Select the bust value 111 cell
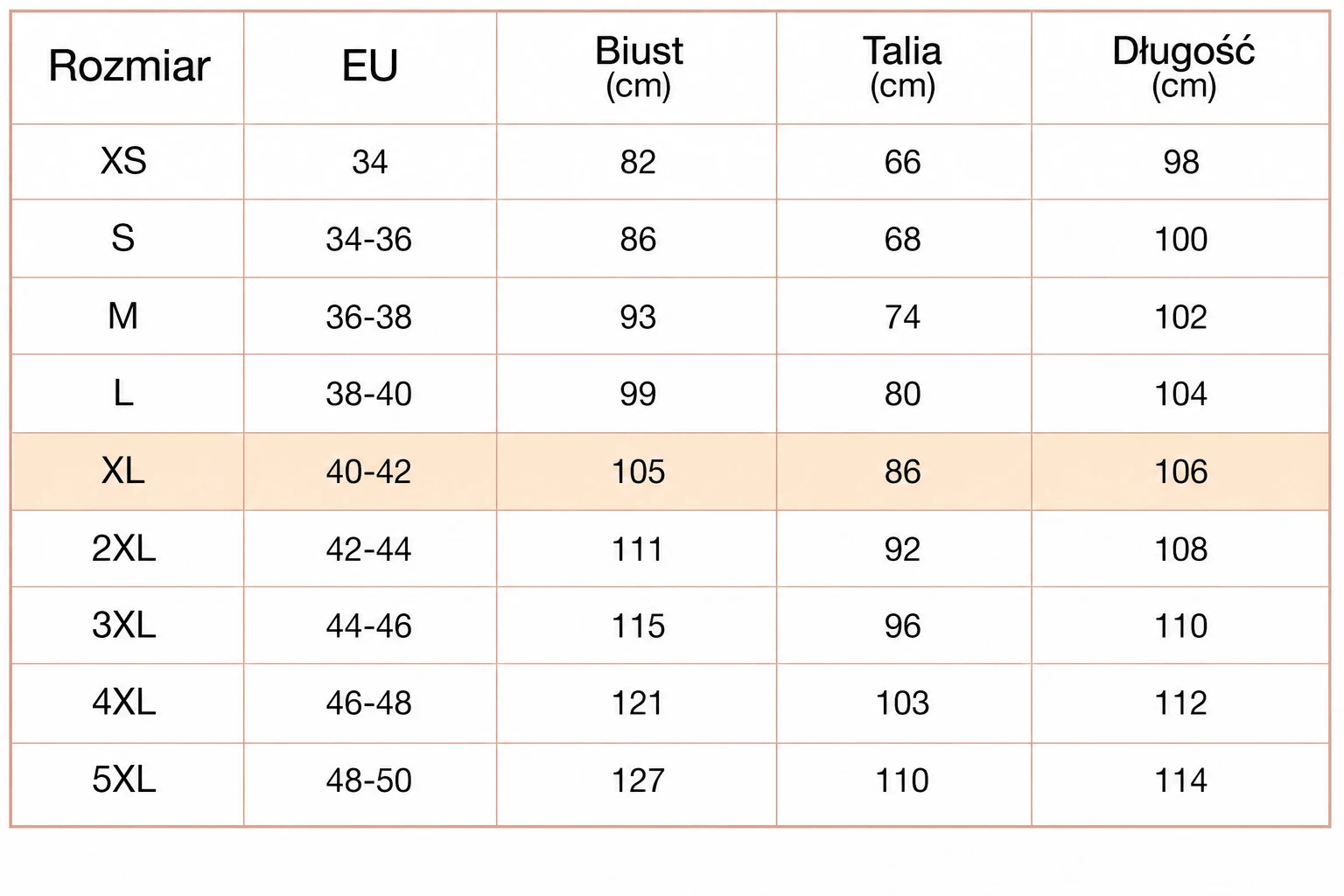Viewport: 1344px width, 896px height. (637, 549)
